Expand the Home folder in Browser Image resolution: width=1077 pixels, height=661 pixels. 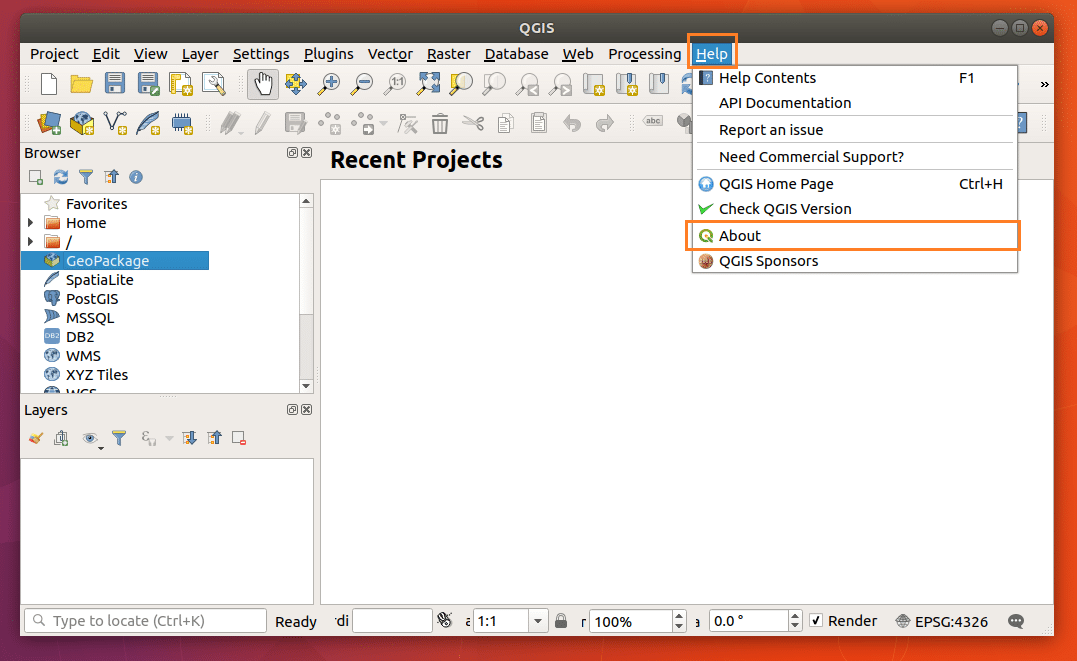pyautogui.click(x=30, y=223)
